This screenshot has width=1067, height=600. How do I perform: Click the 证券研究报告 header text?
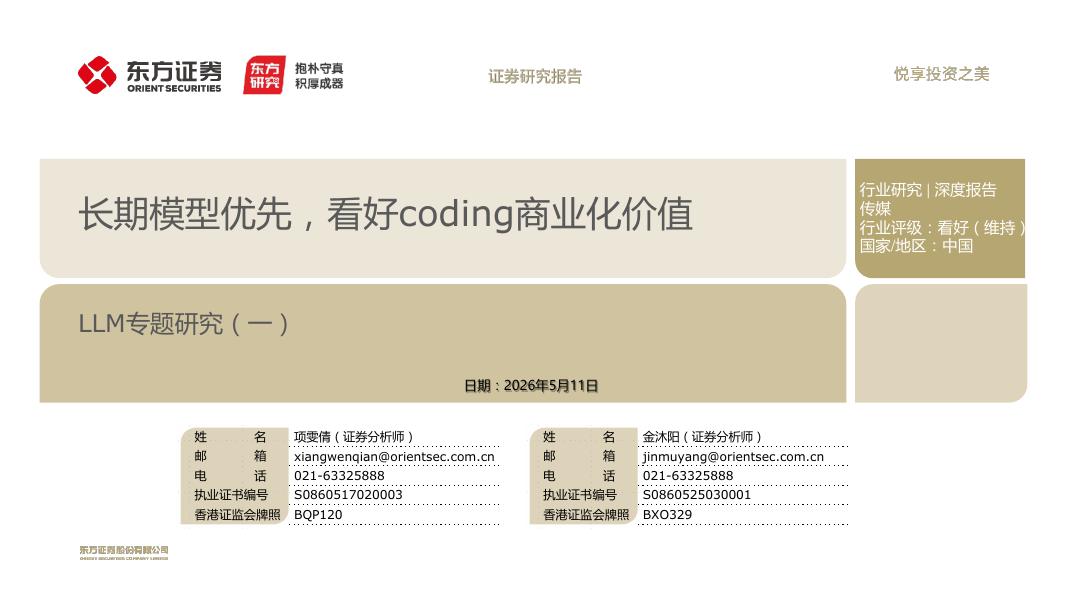pyautogui.click(x=535, y=76)
